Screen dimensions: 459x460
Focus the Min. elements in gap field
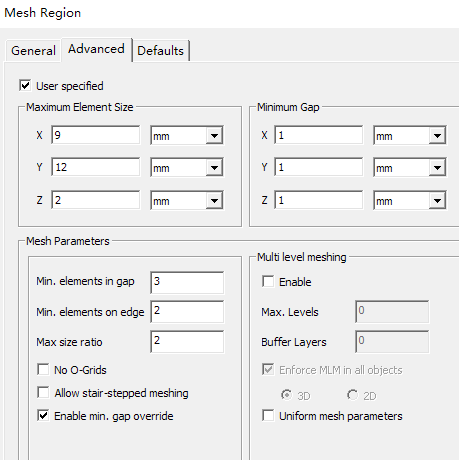[187, 283]
